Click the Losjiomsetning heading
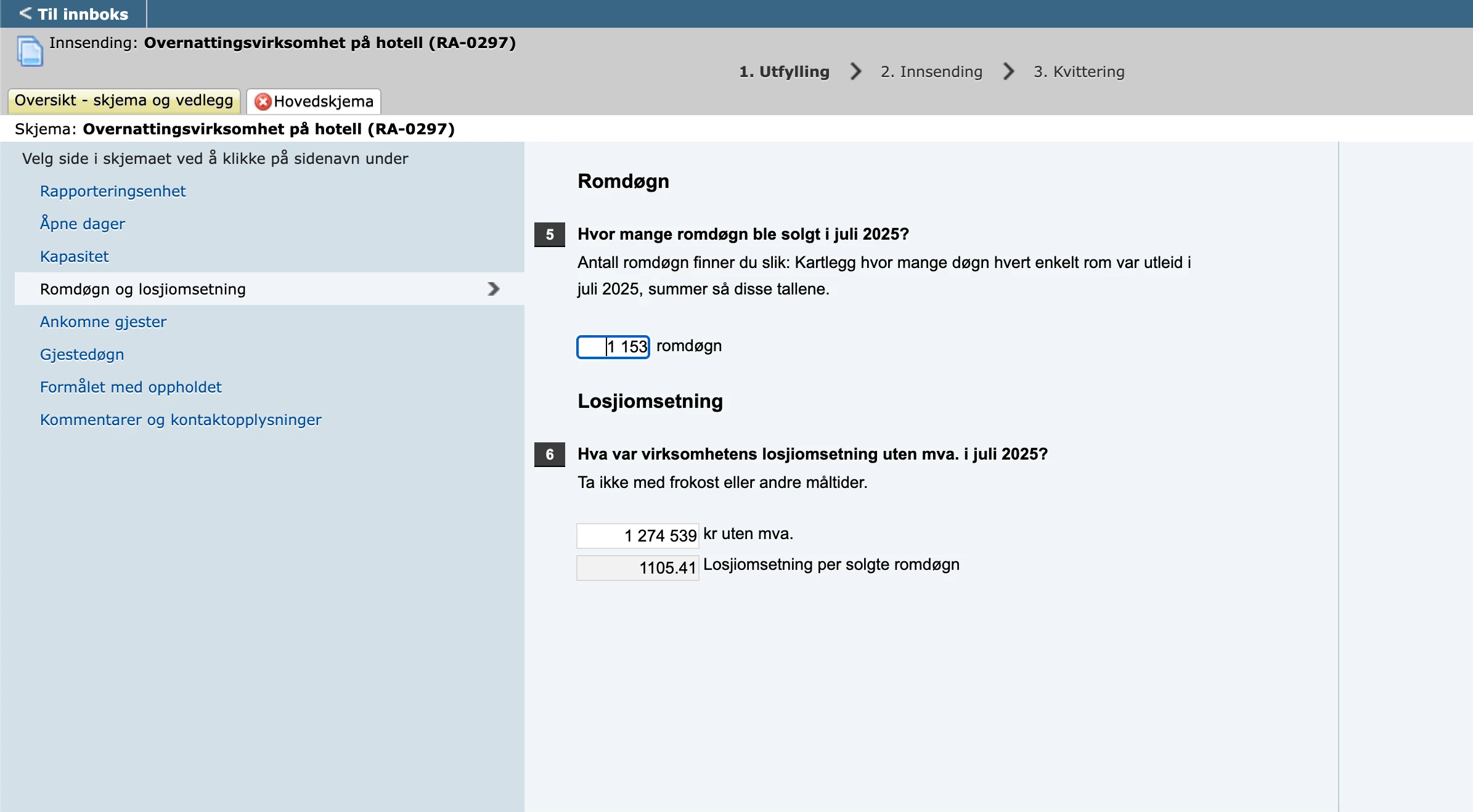 click(650, 401)
